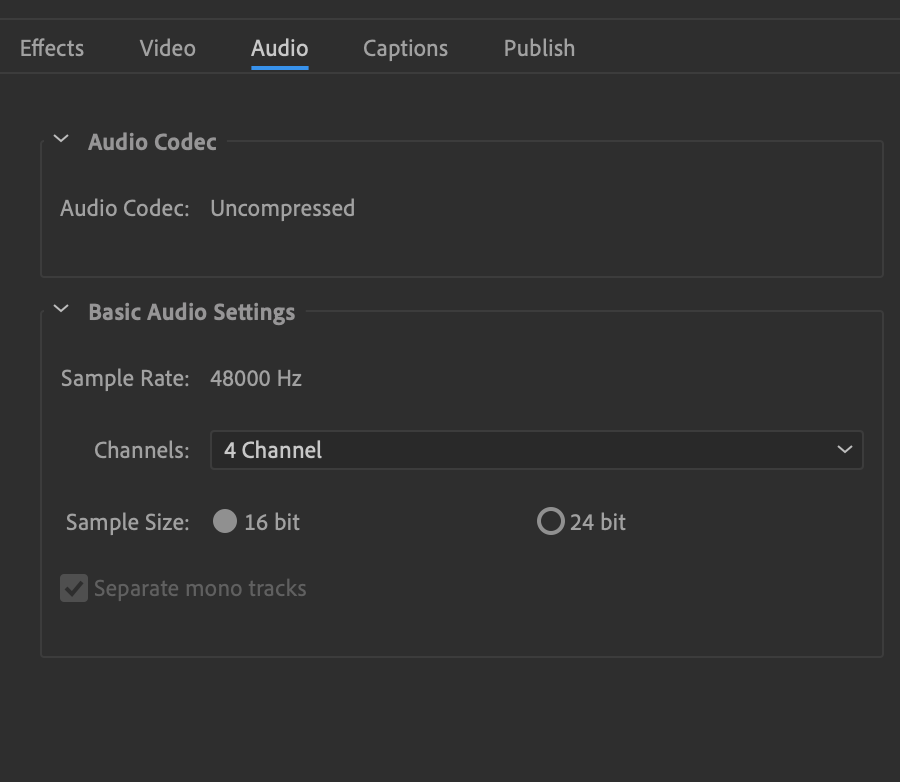Click the Uncompressed codec value
900x782 pixels.
(x=282, y=208)
